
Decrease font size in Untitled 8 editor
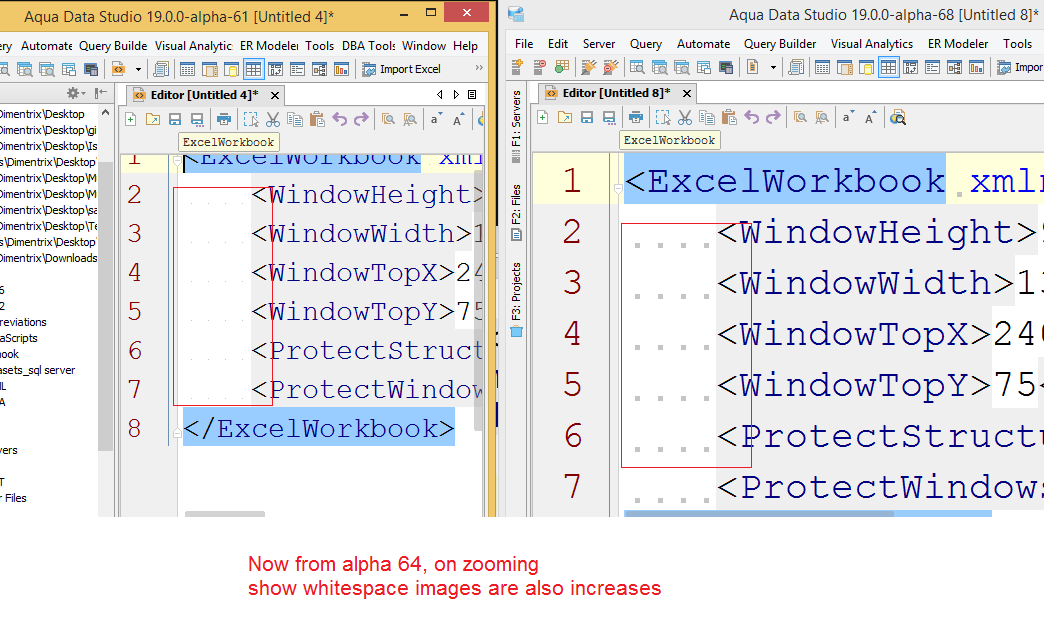pos(848,118)
